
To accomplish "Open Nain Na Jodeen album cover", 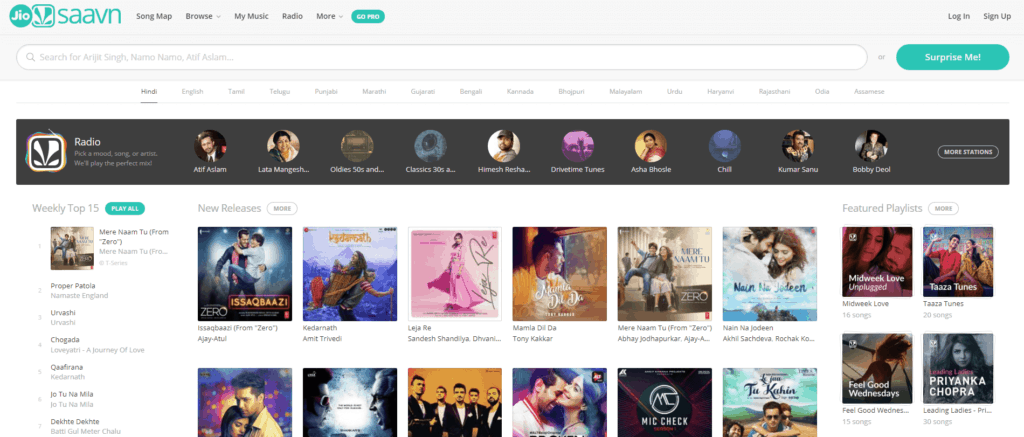I will (x=770, y=274).
